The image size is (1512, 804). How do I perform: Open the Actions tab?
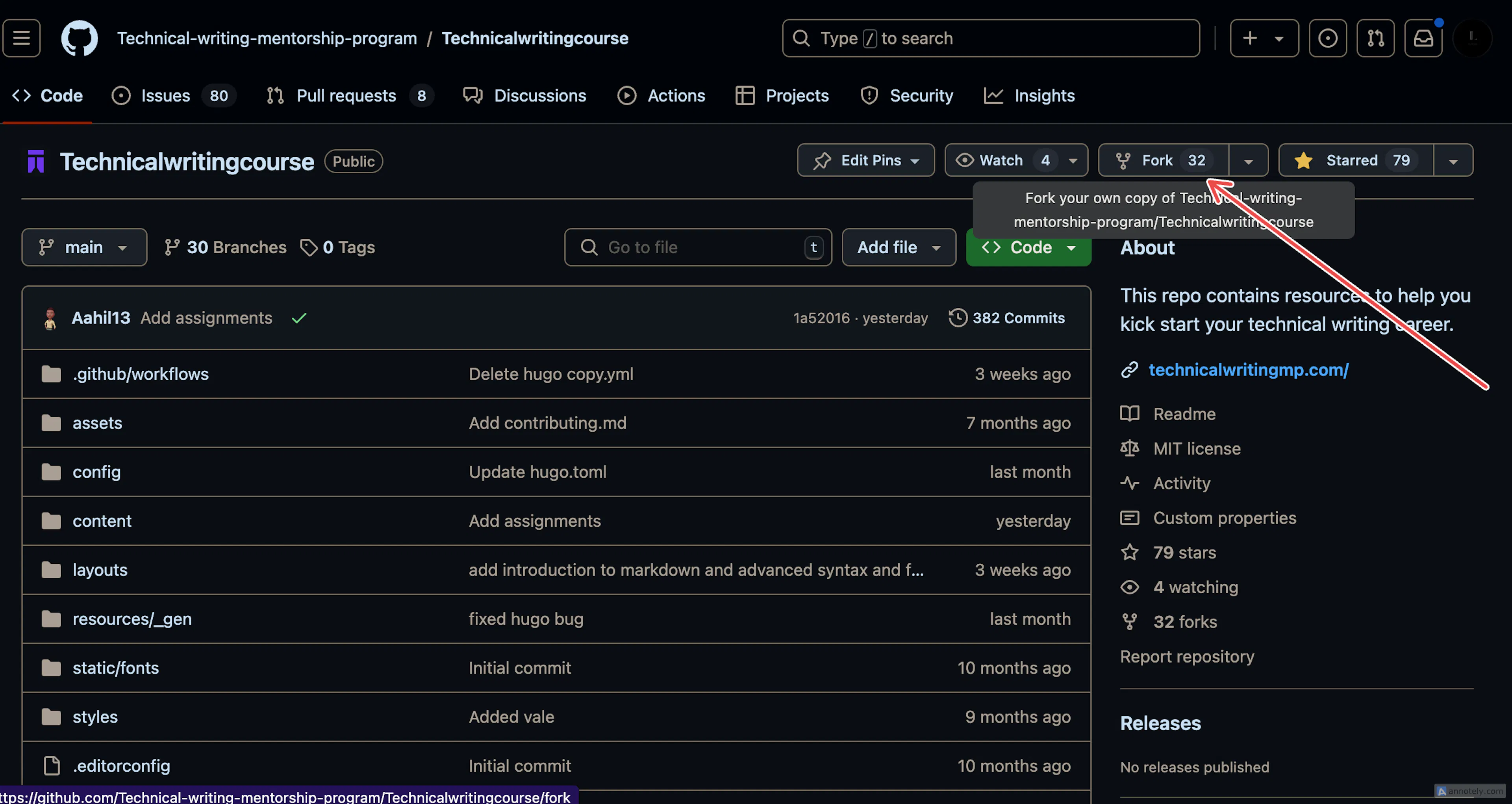(x=661, y=96)
